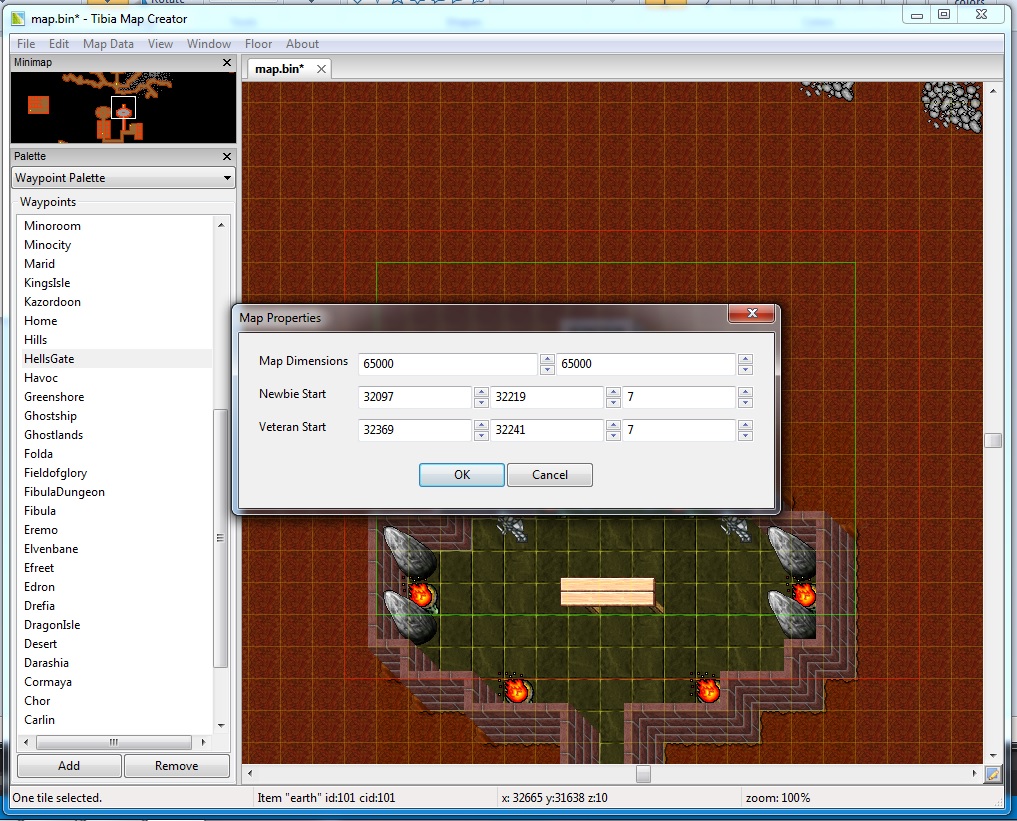
Task: Select the Edron waypoint
Action: (x=40, y=587)
